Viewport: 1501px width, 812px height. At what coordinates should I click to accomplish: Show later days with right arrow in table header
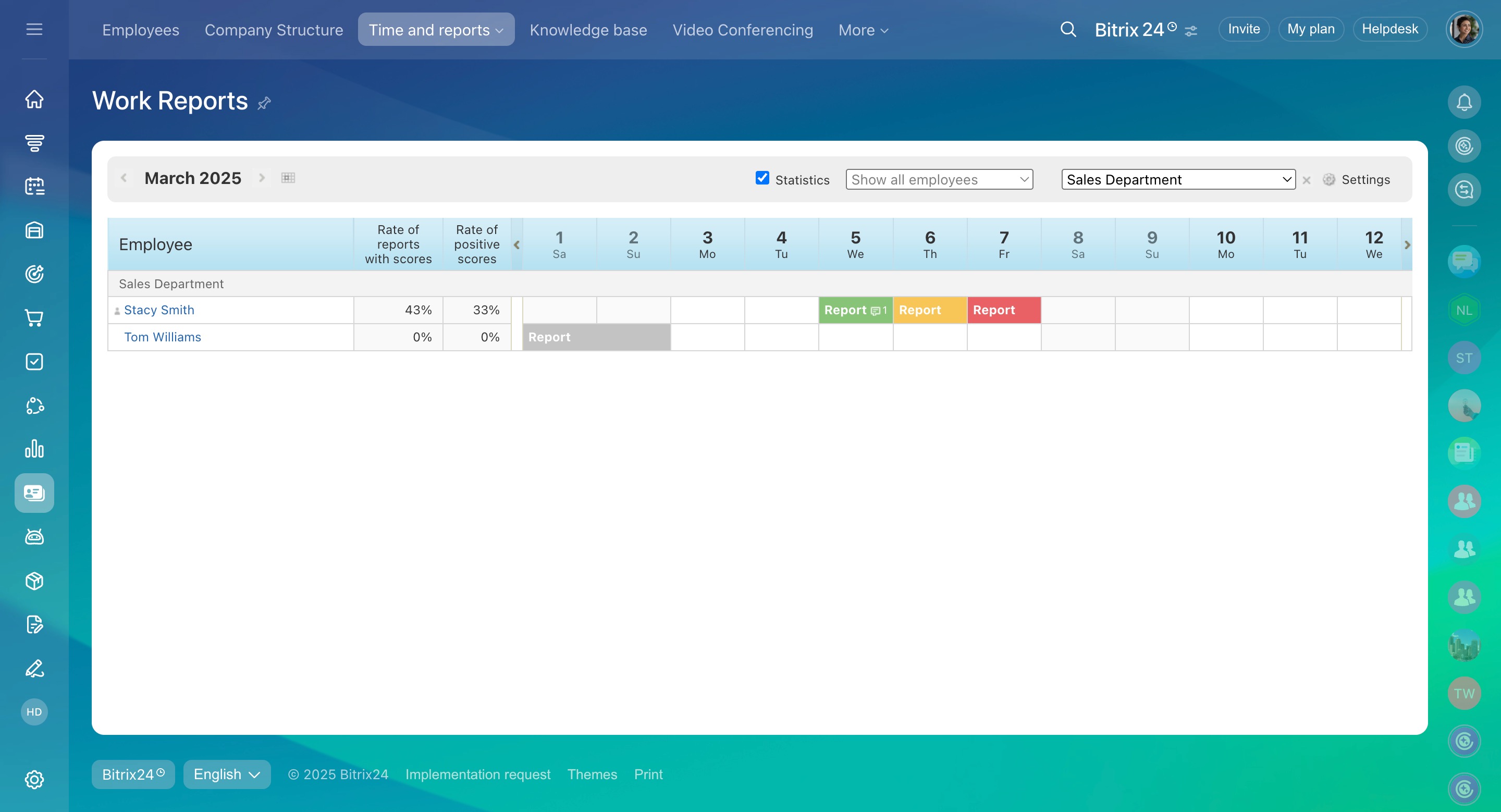pos(1407,244)
